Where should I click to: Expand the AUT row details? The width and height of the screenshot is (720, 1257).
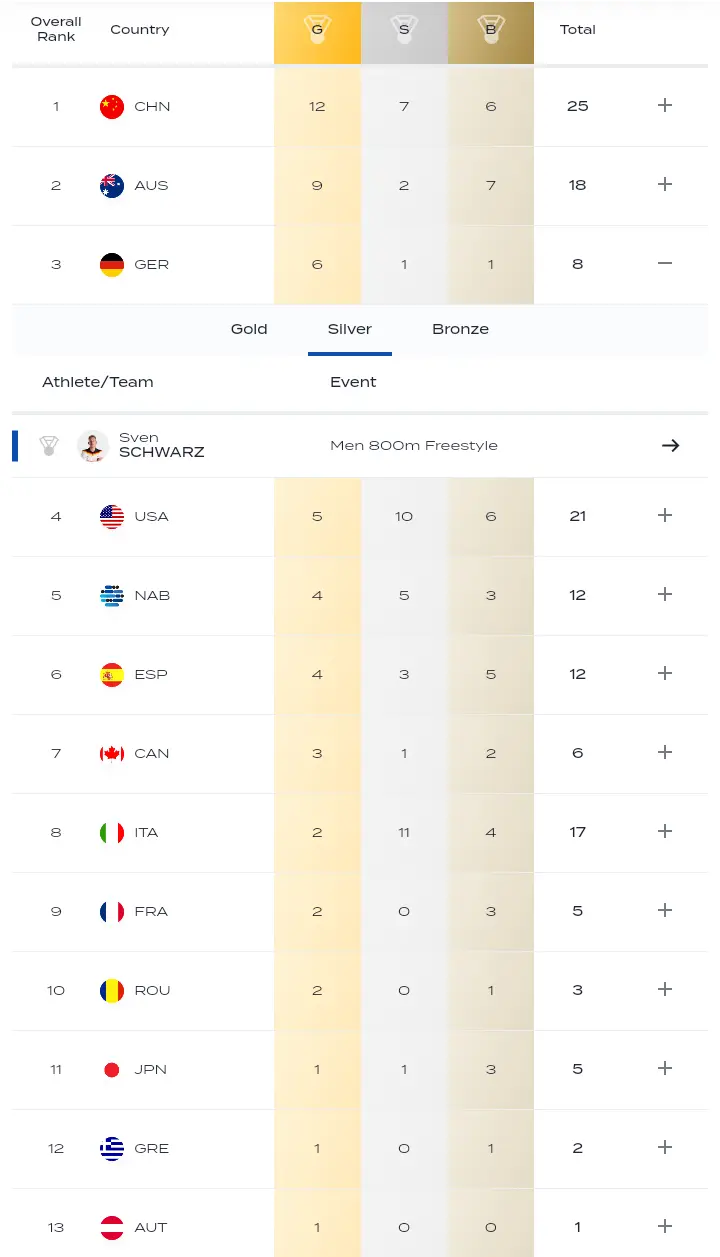point(665,1227)
